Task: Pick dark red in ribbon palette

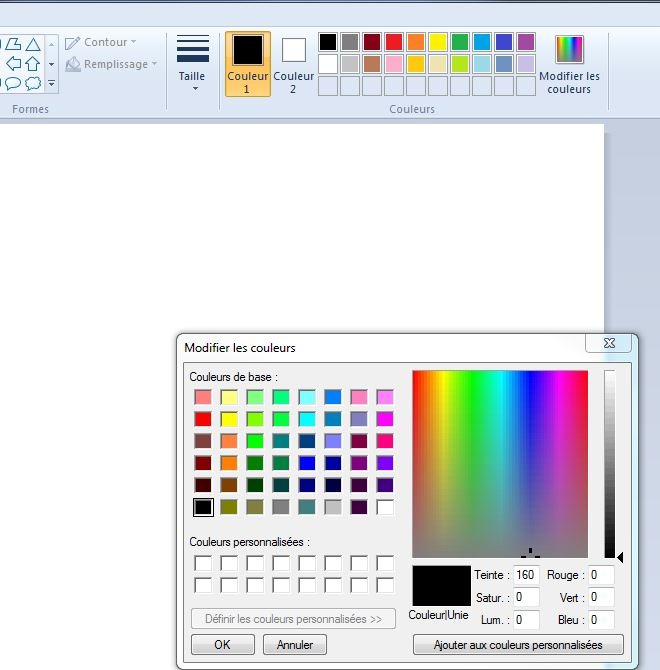Action: pyautogui.click(x=372, y=42)
